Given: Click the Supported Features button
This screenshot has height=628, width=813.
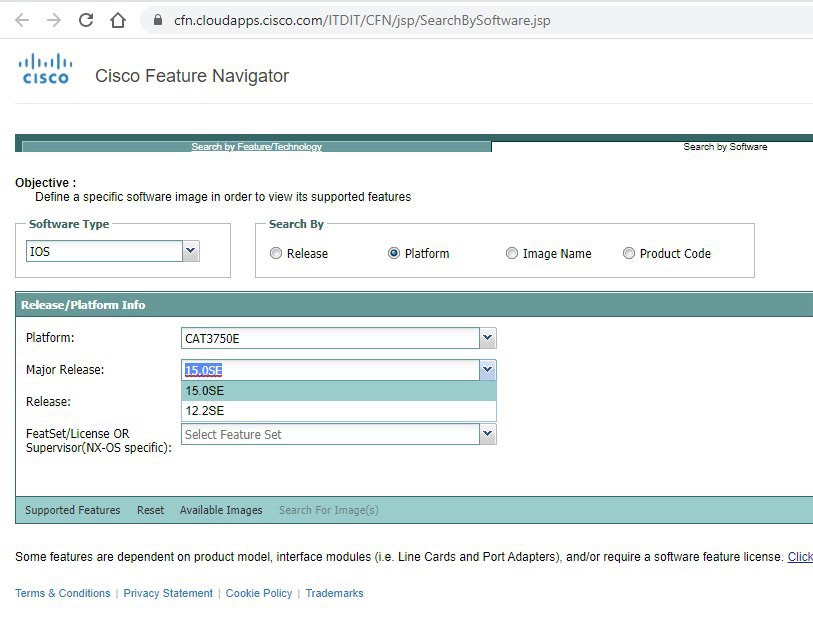Looking at the screenshot, I should (x=73, y=510).
